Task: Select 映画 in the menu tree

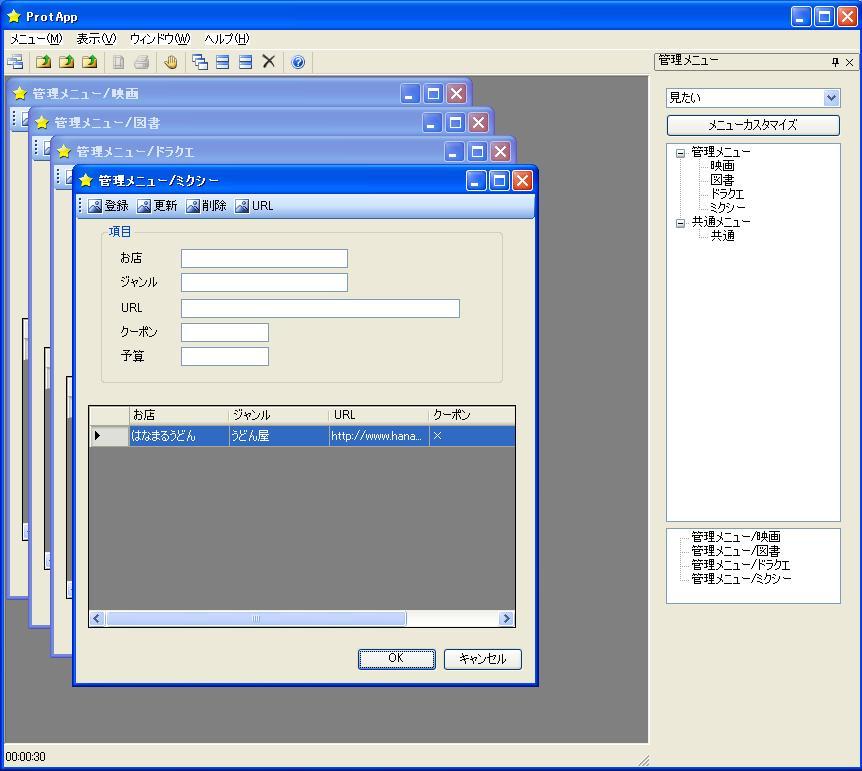Action: pyautogui.click(x=722, y=166)
